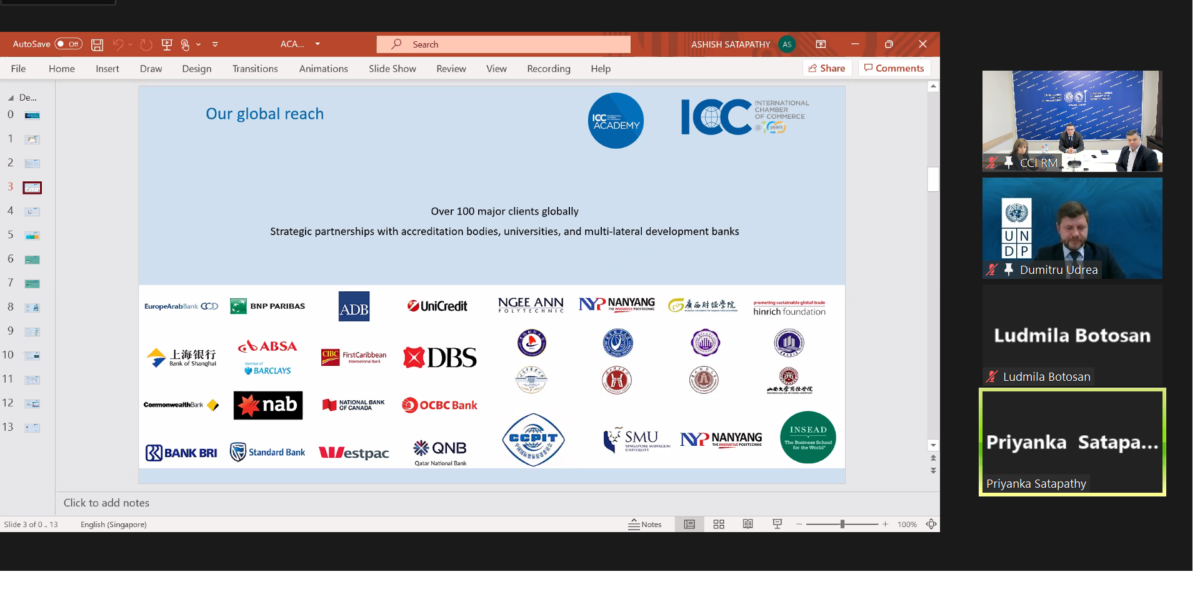Open the Draw tab
This screenshot has width=1200, height=594.
[151, 69]
